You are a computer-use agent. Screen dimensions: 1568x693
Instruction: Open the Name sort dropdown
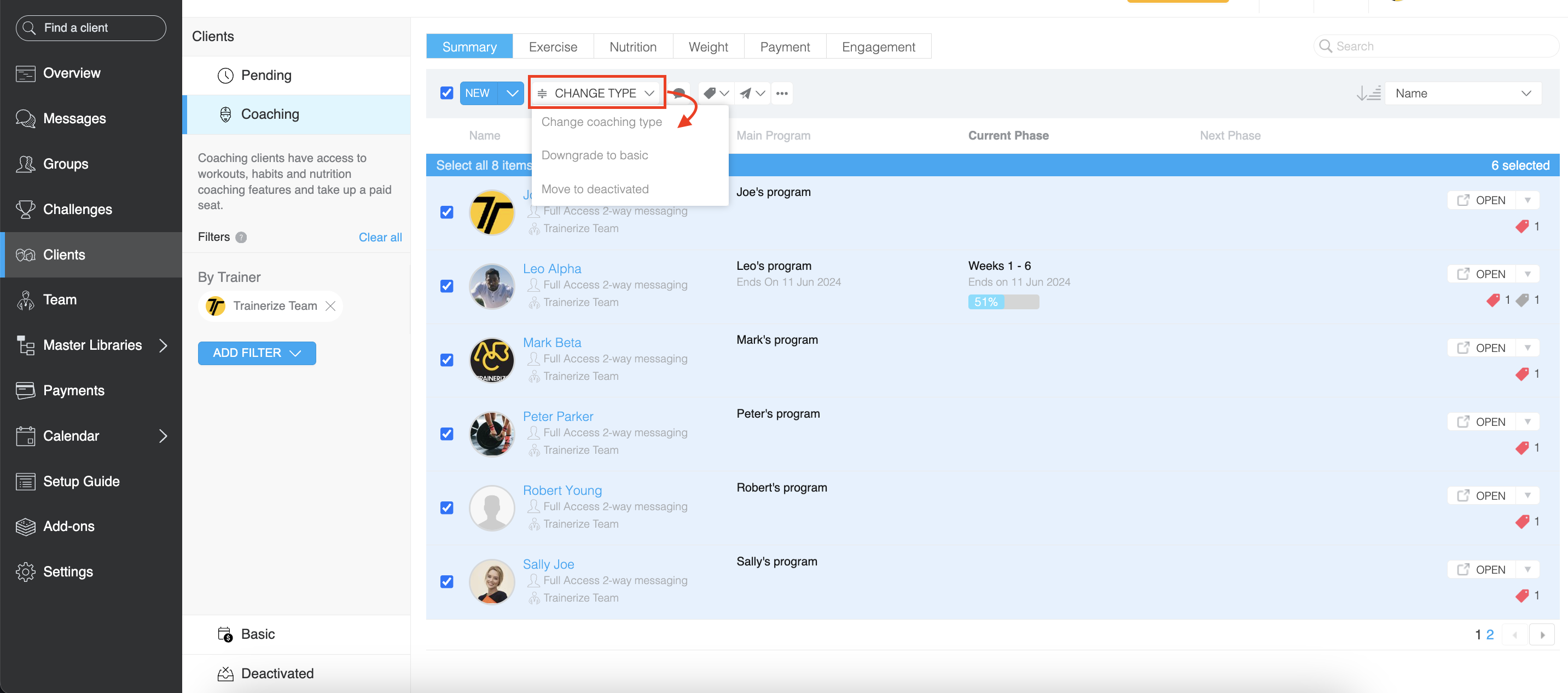pyautogui.click(x=1463, y=93)
